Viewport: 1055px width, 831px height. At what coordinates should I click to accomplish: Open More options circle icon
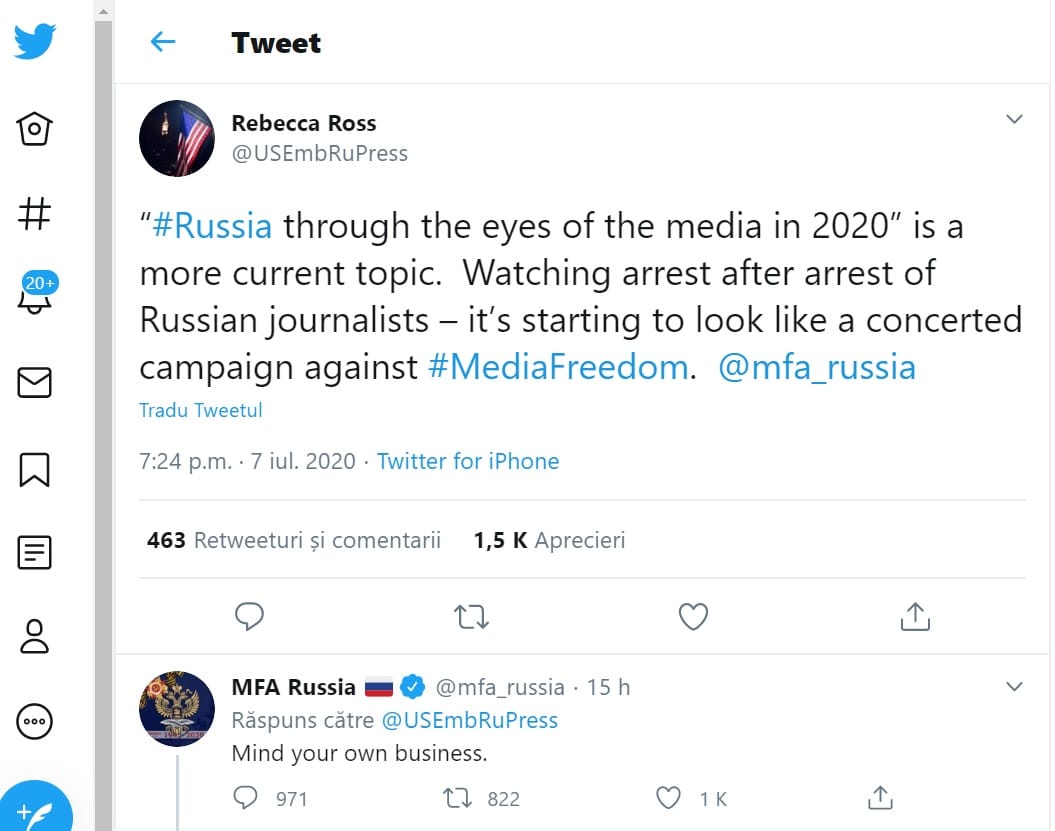click(34, 721)
